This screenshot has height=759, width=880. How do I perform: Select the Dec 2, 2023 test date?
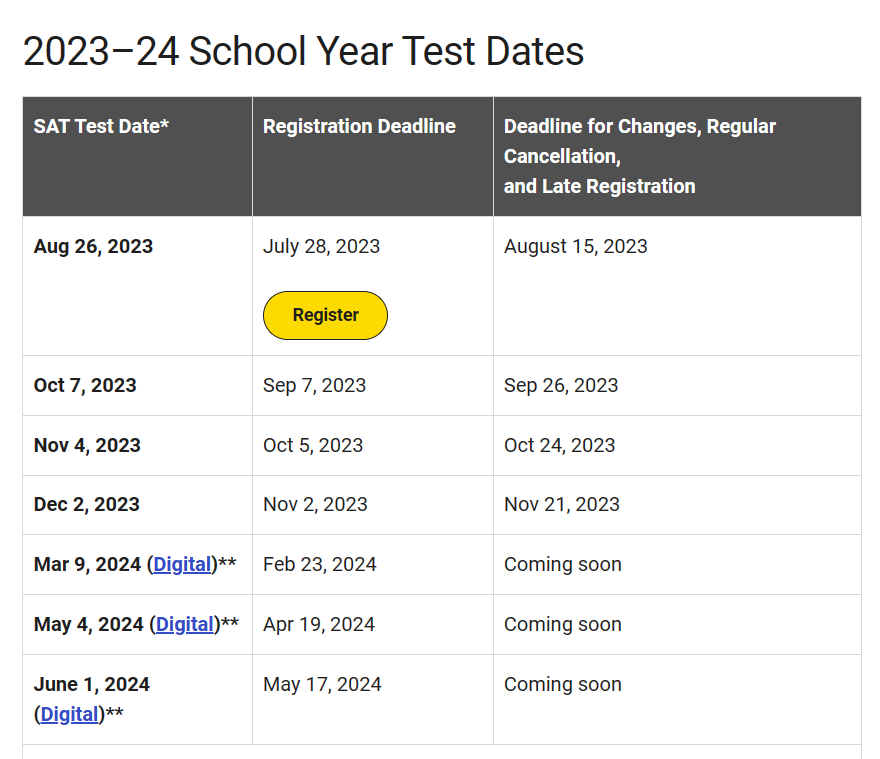[86, 504]
